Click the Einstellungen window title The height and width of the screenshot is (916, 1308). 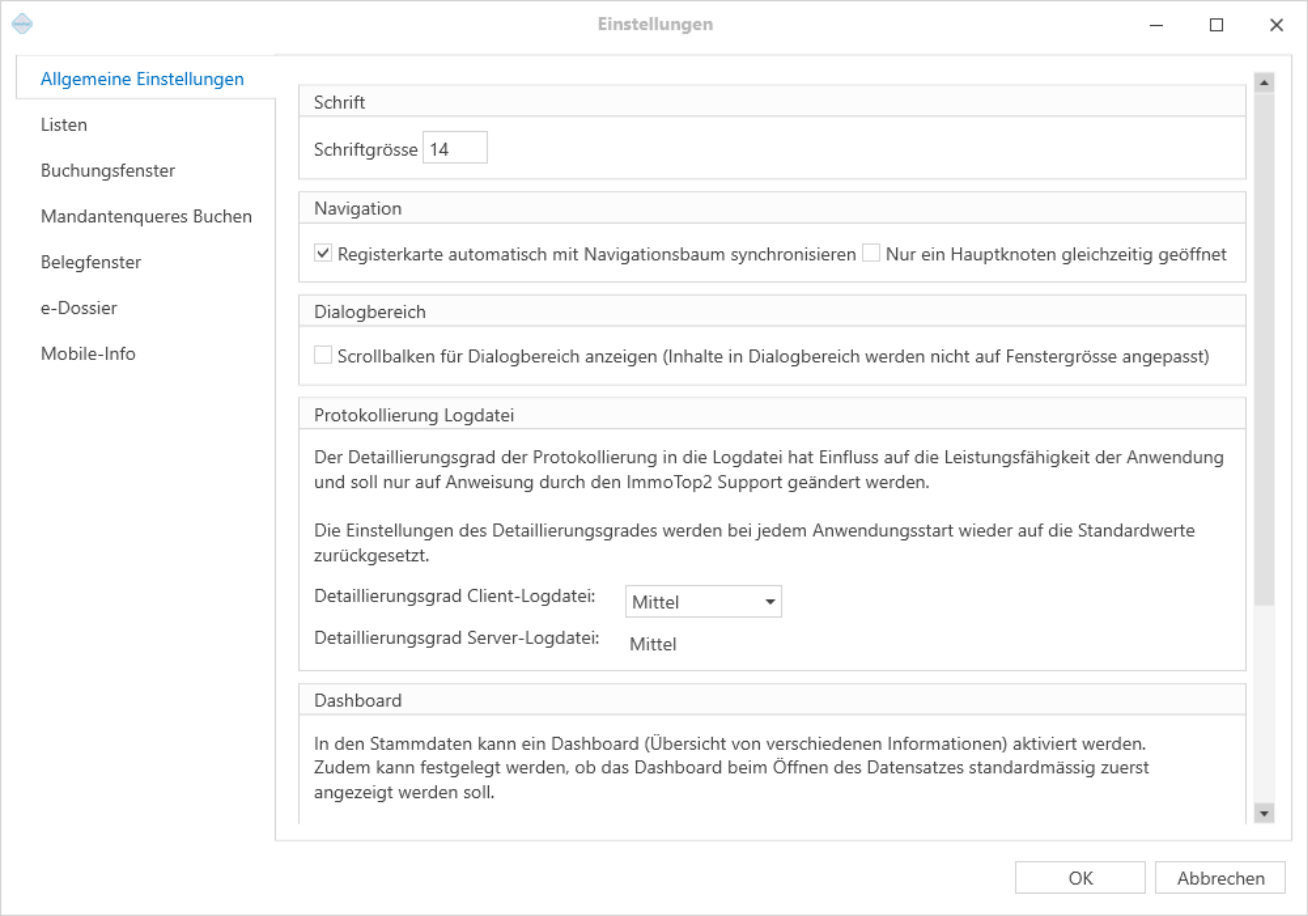[x=655, y=24]
